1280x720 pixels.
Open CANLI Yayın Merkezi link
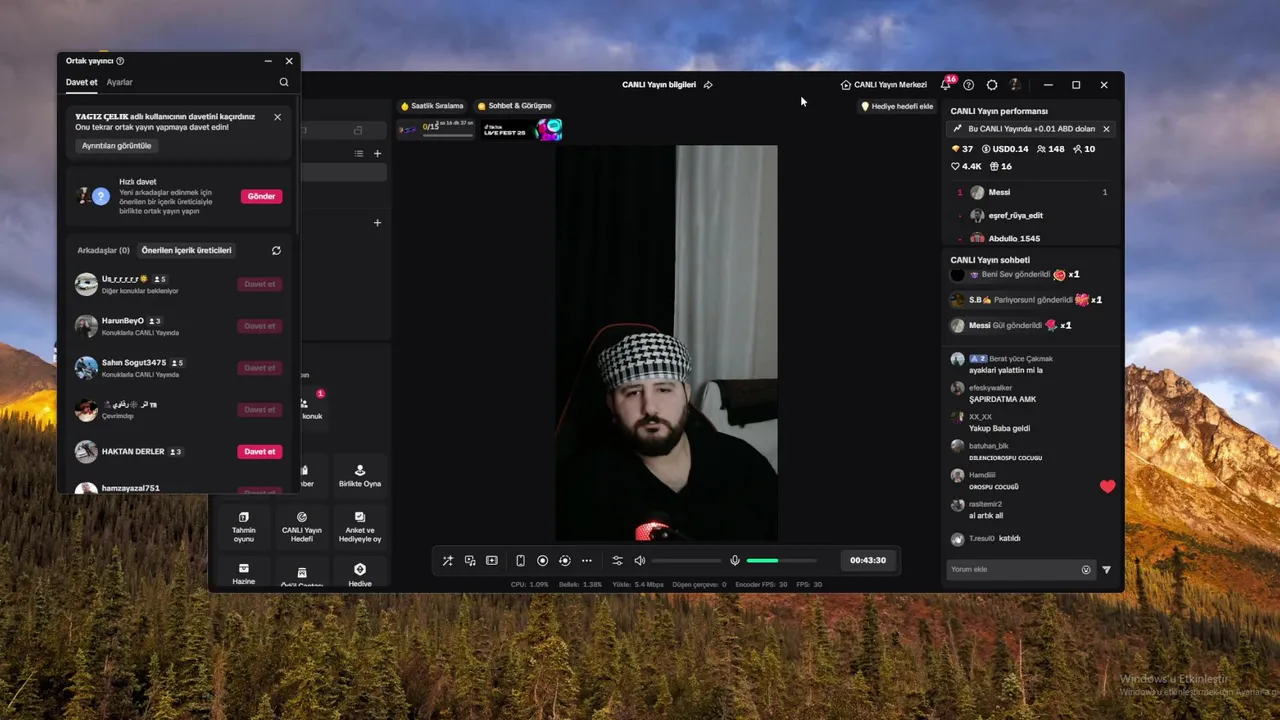tap(884, 85)
